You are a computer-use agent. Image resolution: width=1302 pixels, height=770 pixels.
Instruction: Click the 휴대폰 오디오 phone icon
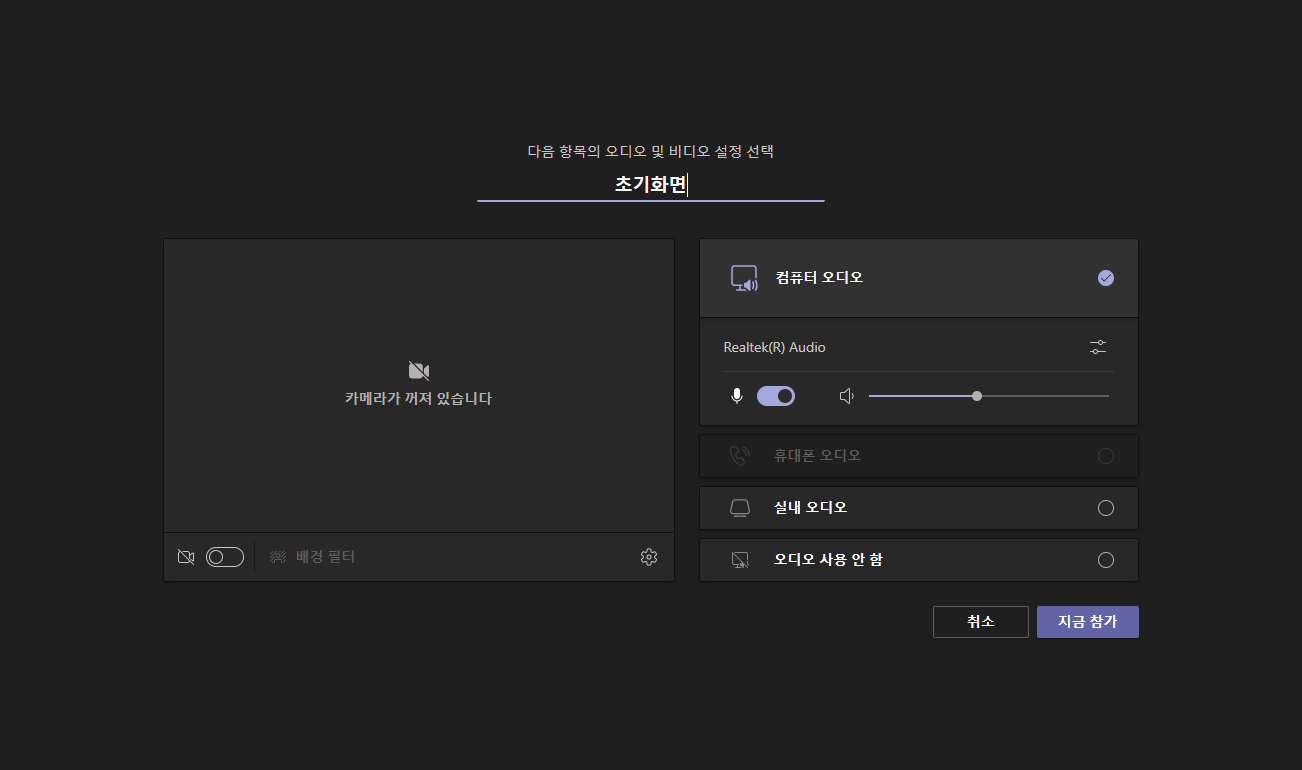click(x=739, y=455)
